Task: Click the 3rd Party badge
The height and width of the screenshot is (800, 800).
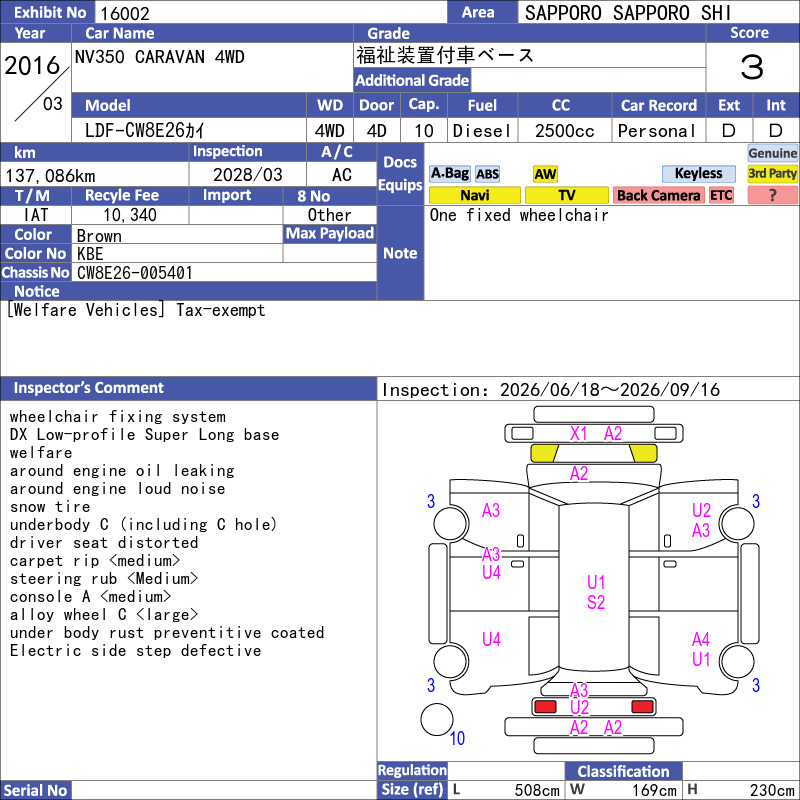Action: click(772, 173)
